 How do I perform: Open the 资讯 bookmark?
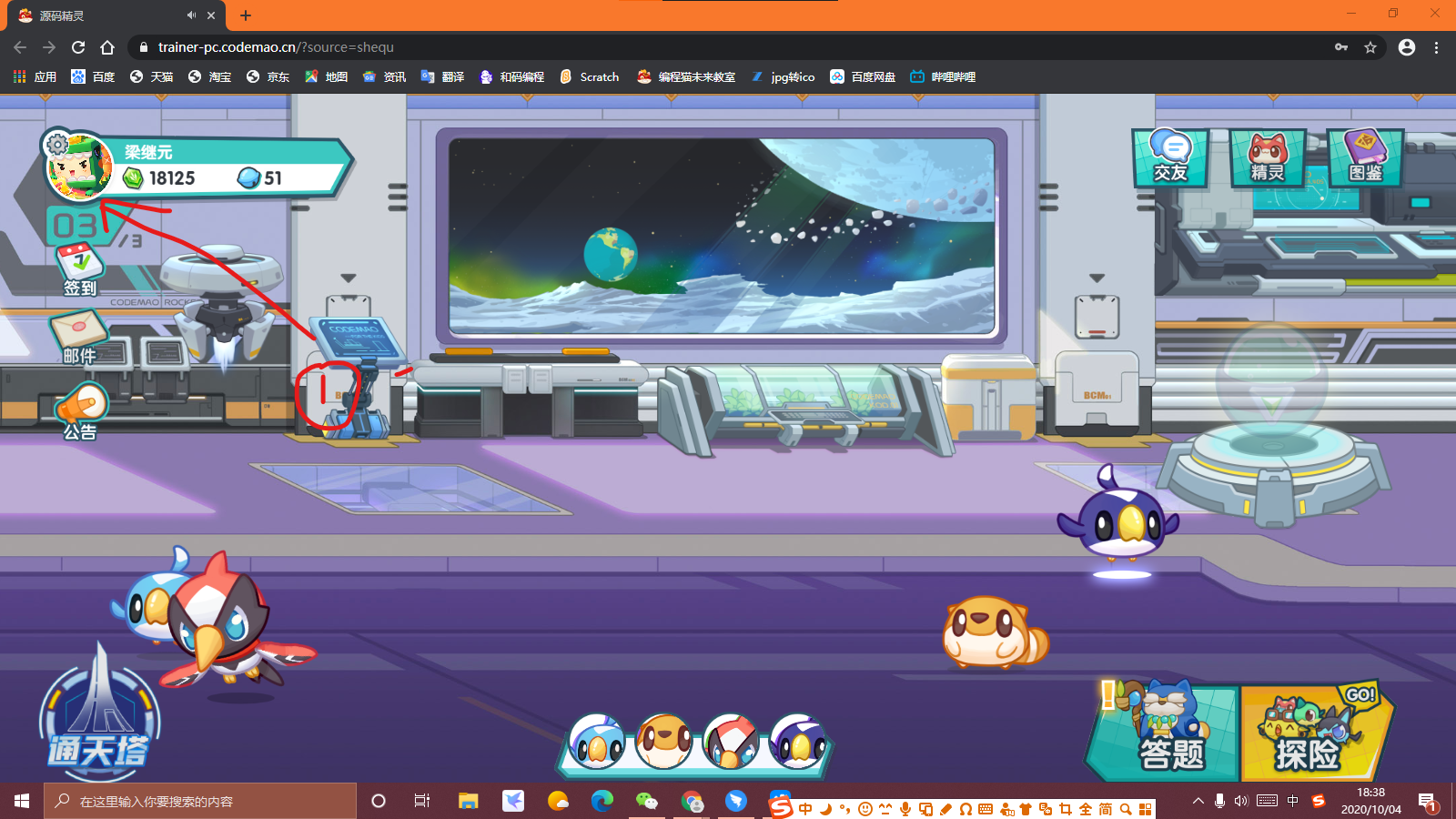(384, 77)
